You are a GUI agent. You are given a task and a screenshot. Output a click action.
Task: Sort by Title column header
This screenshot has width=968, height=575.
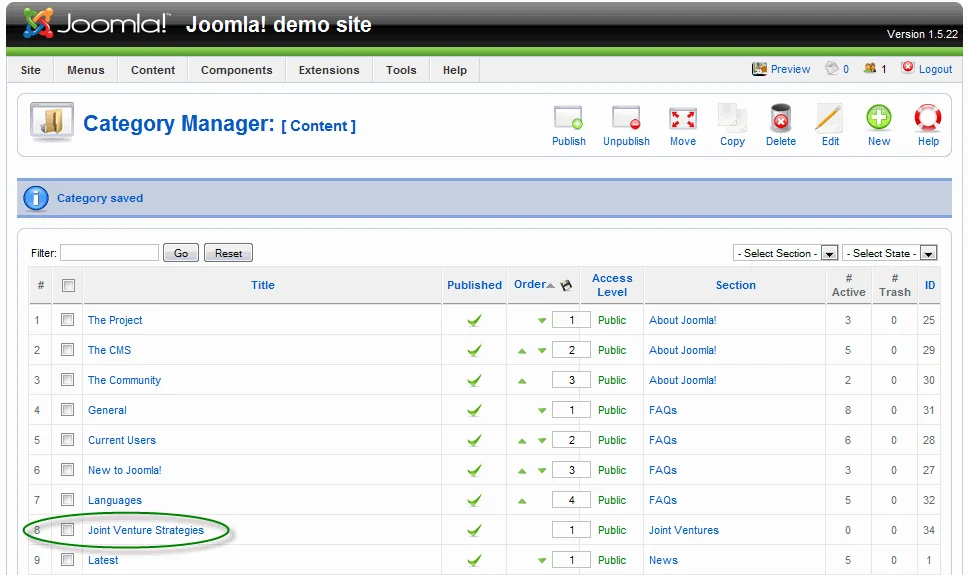[262, 285]
